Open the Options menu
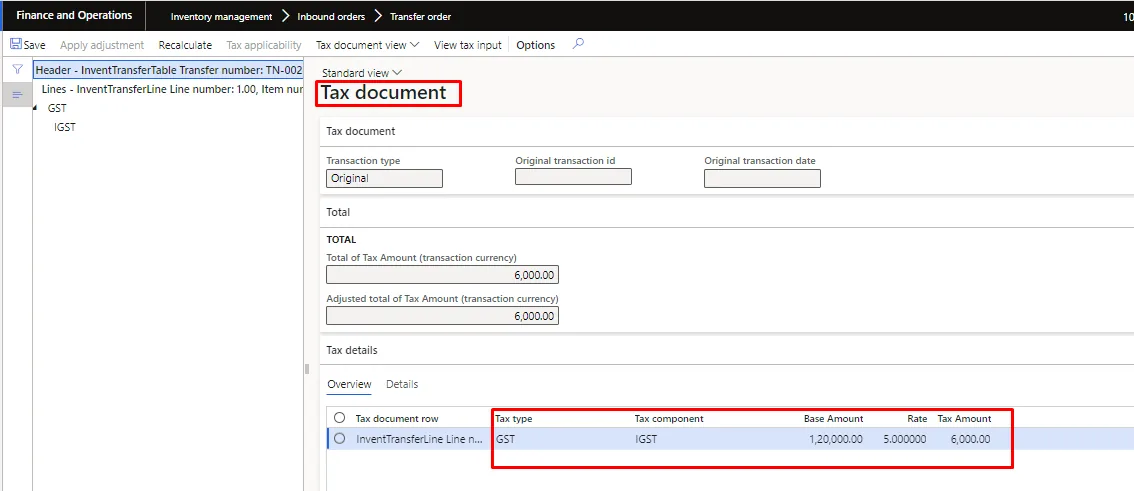 pos(536,45)
